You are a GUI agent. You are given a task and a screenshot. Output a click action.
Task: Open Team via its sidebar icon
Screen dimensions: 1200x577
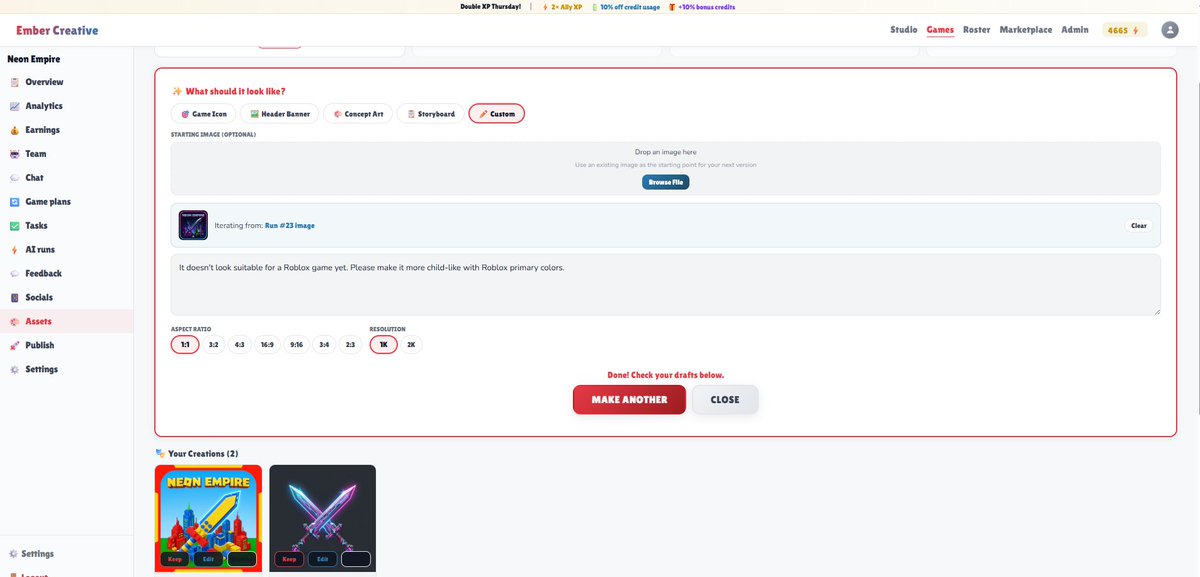pos(15,154)
